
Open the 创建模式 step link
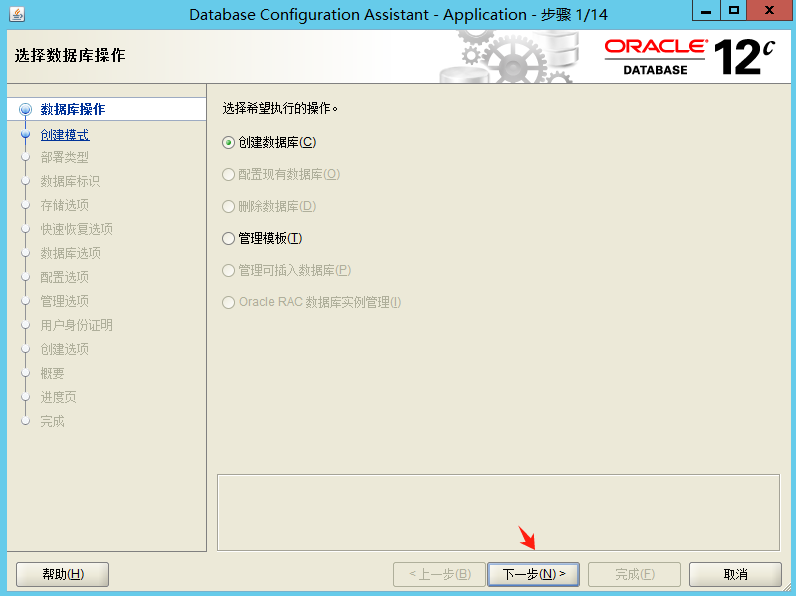[65, 135]
